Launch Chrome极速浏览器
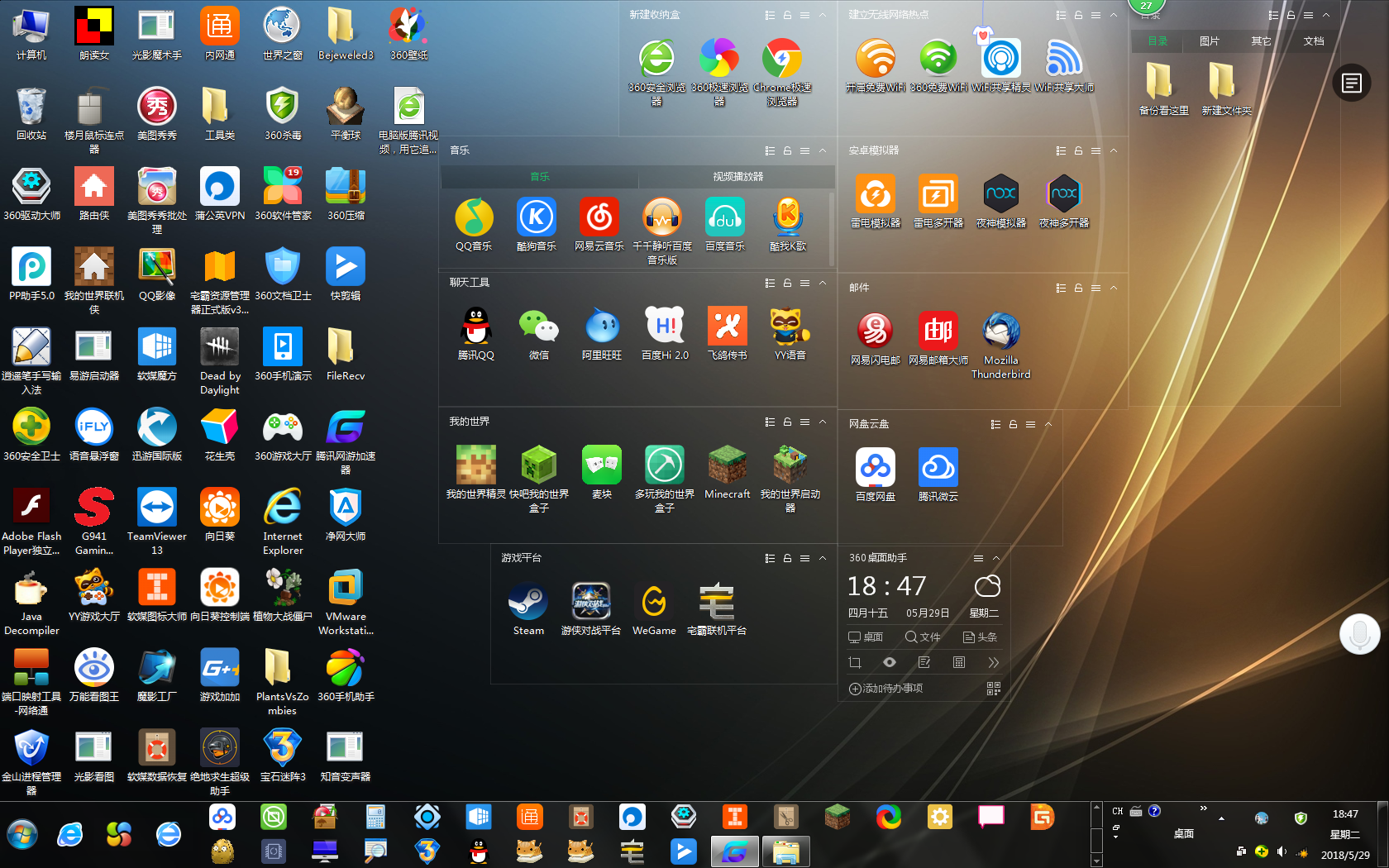The image size is (1389, 868). [x=782, y=58]
